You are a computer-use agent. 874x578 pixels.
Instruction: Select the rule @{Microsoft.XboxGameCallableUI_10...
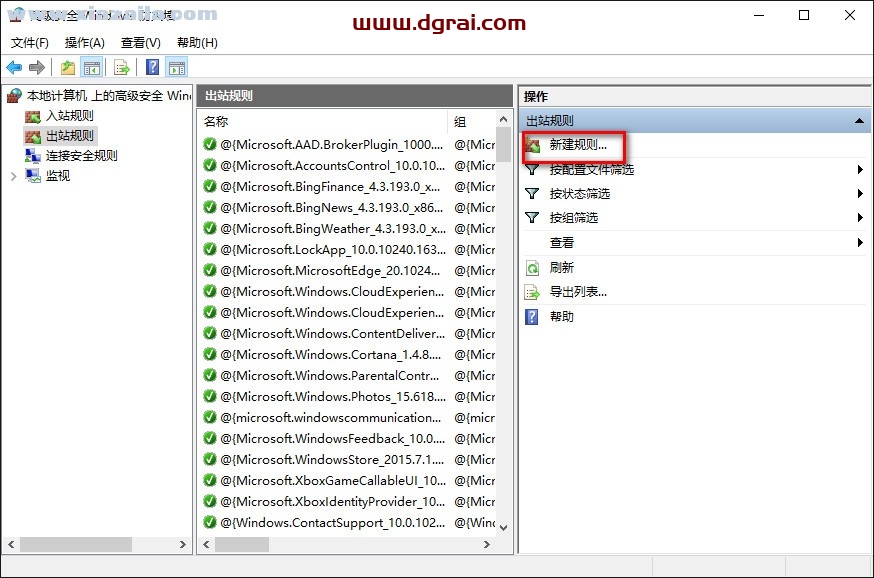tap(333, 480)
